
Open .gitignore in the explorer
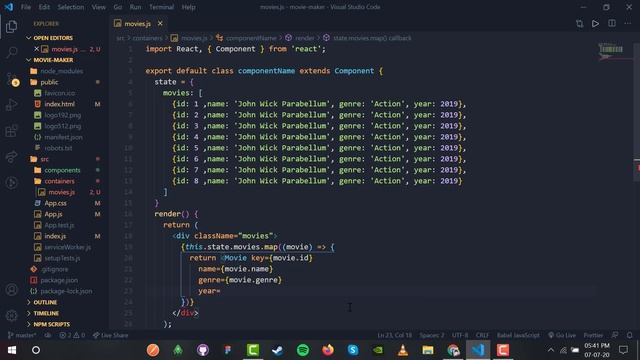pyautogui.click(x=54, y=269)
